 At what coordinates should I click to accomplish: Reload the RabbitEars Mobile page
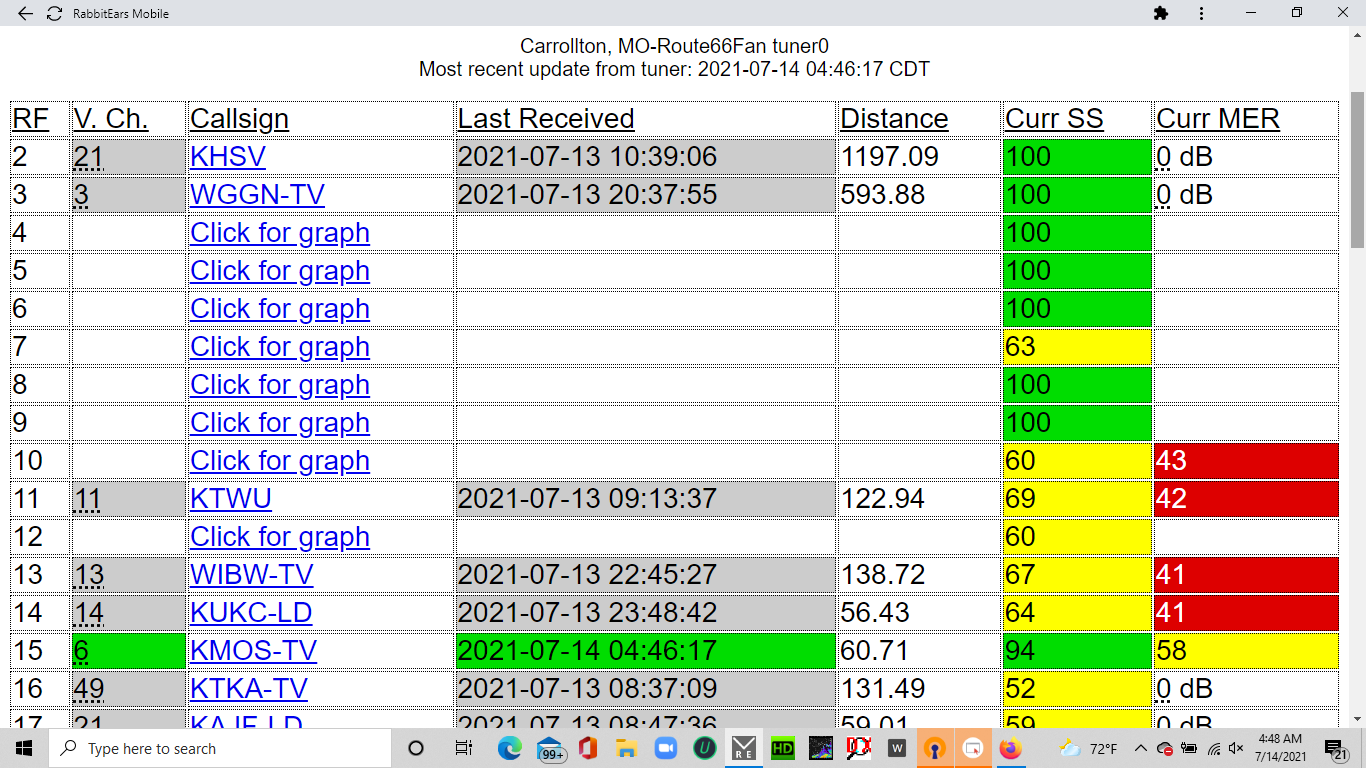(54, 13)
